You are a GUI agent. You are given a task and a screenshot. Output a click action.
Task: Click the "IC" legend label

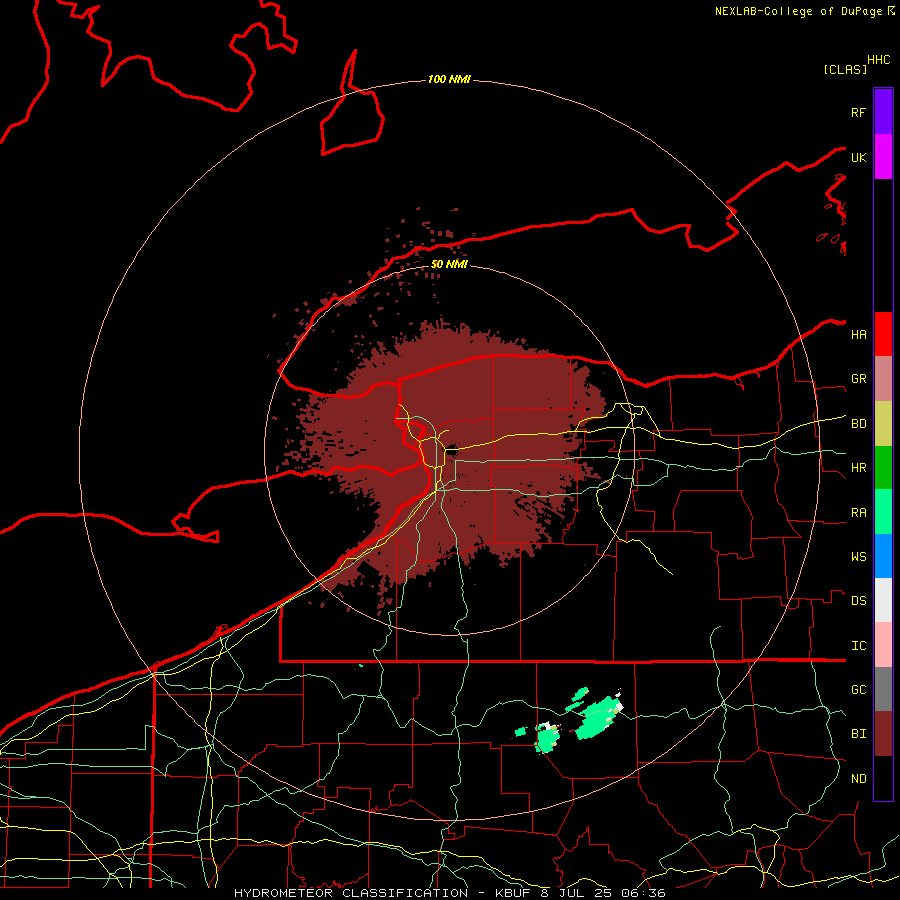858,646
